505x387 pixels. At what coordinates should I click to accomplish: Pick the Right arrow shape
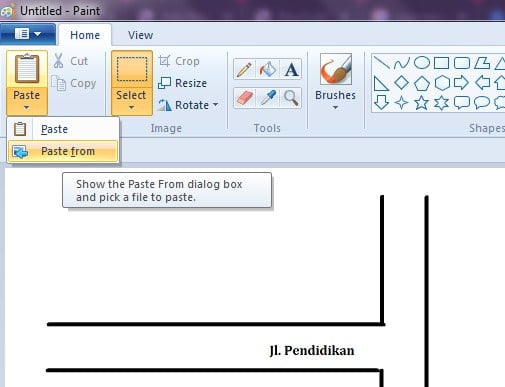coord(461,83)
